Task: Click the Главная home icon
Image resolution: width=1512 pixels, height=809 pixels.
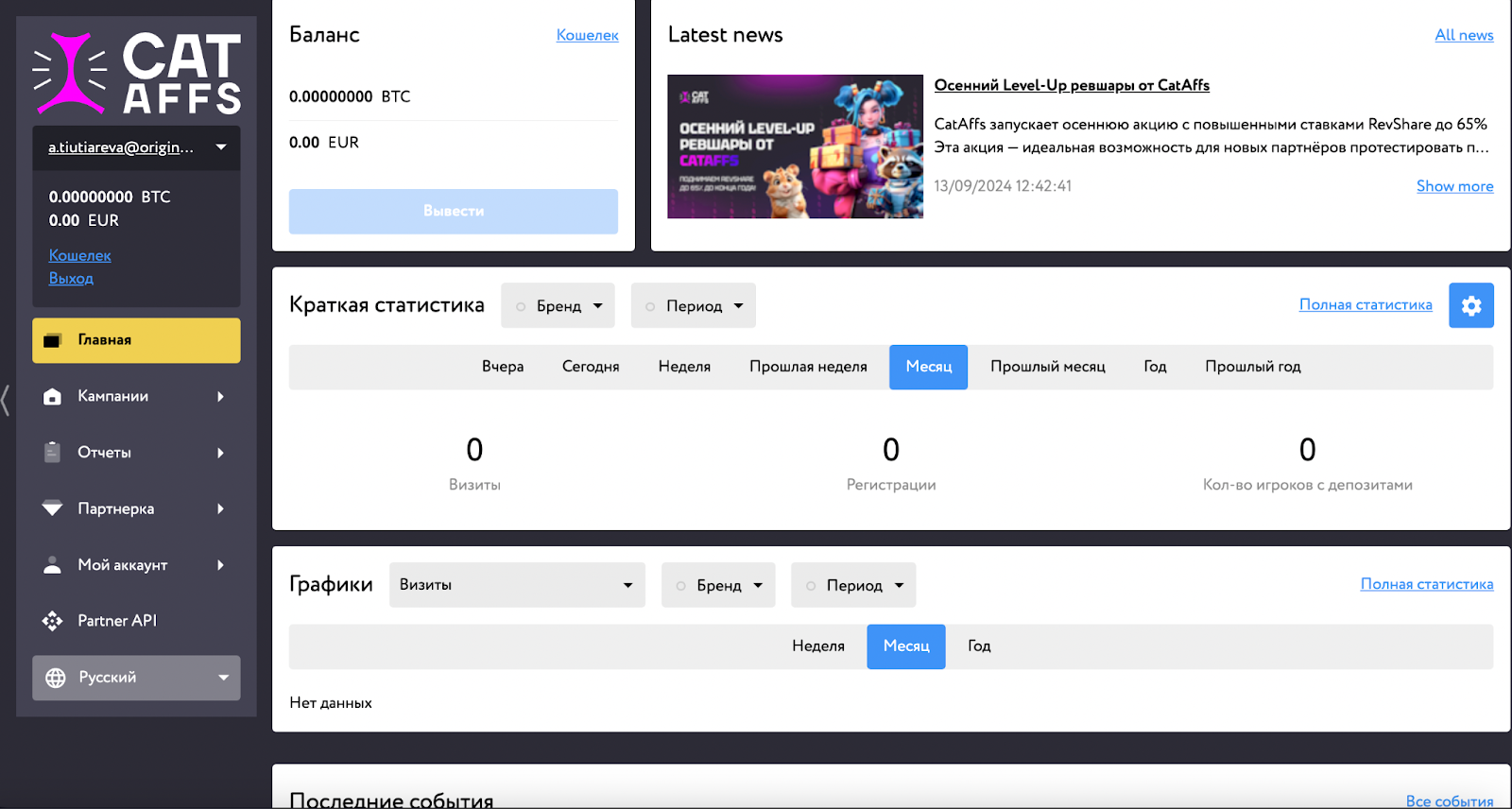Action: [53, 340]
